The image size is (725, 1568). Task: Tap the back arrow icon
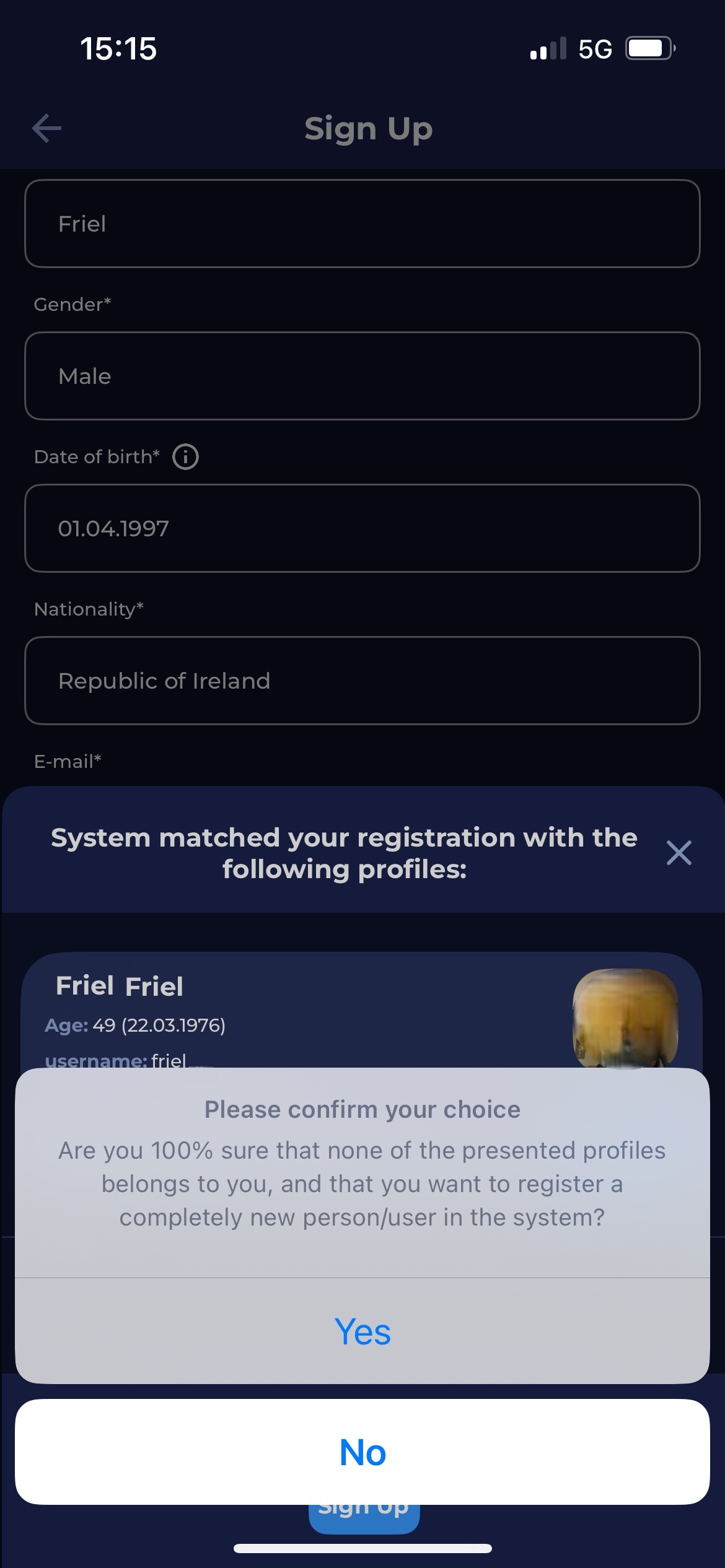47,128
